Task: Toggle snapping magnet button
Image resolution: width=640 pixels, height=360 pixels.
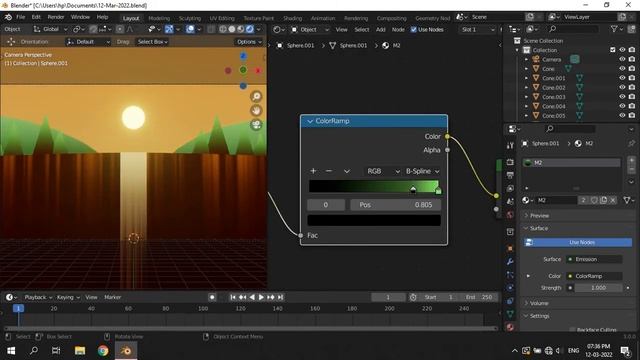Action: pos(93,29)
